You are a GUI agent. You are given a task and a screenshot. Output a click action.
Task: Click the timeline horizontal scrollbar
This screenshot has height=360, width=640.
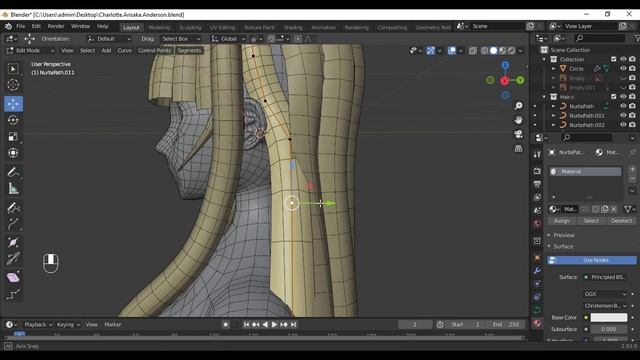pos(264,338)
